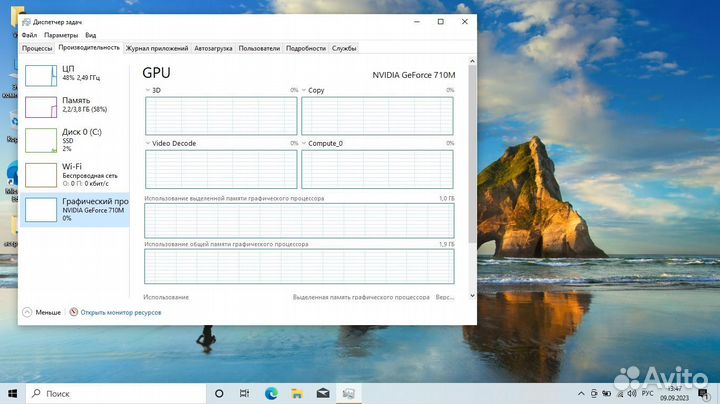Open the Файл menu
The image size is (720, 404).
click(x=29, y=35)
